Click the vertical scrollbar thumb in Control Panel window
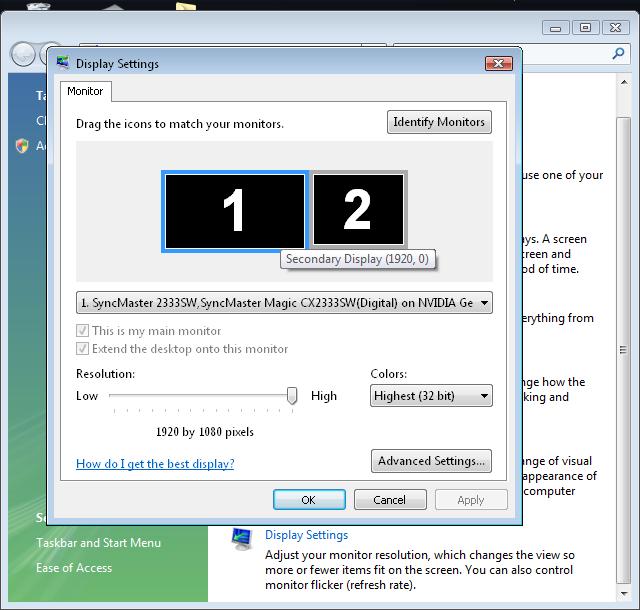This screenshot has height=610, width=640. (x=624, y=351)
